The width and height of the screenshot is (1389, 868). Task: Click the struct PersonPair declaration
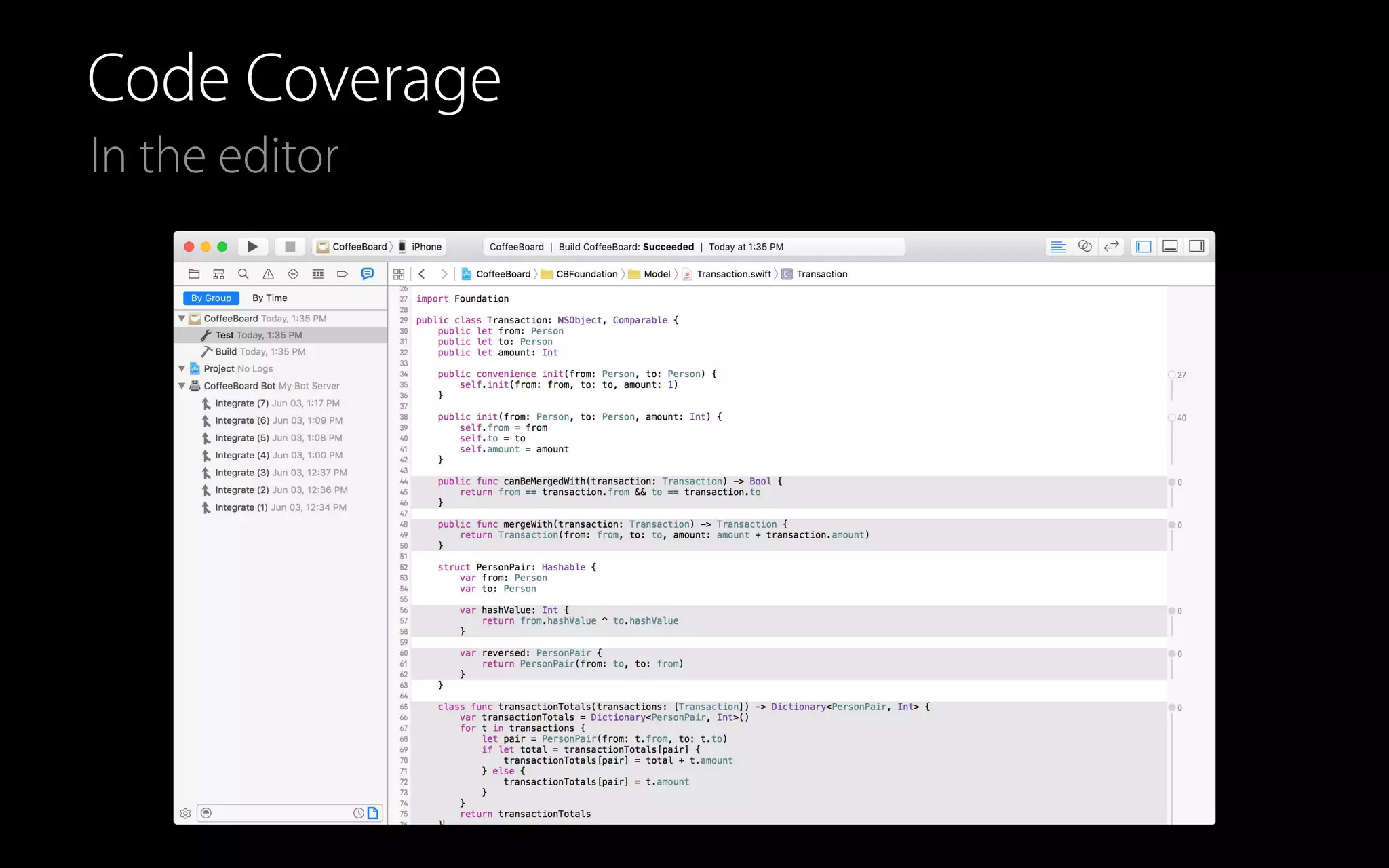tap(517, 567)
